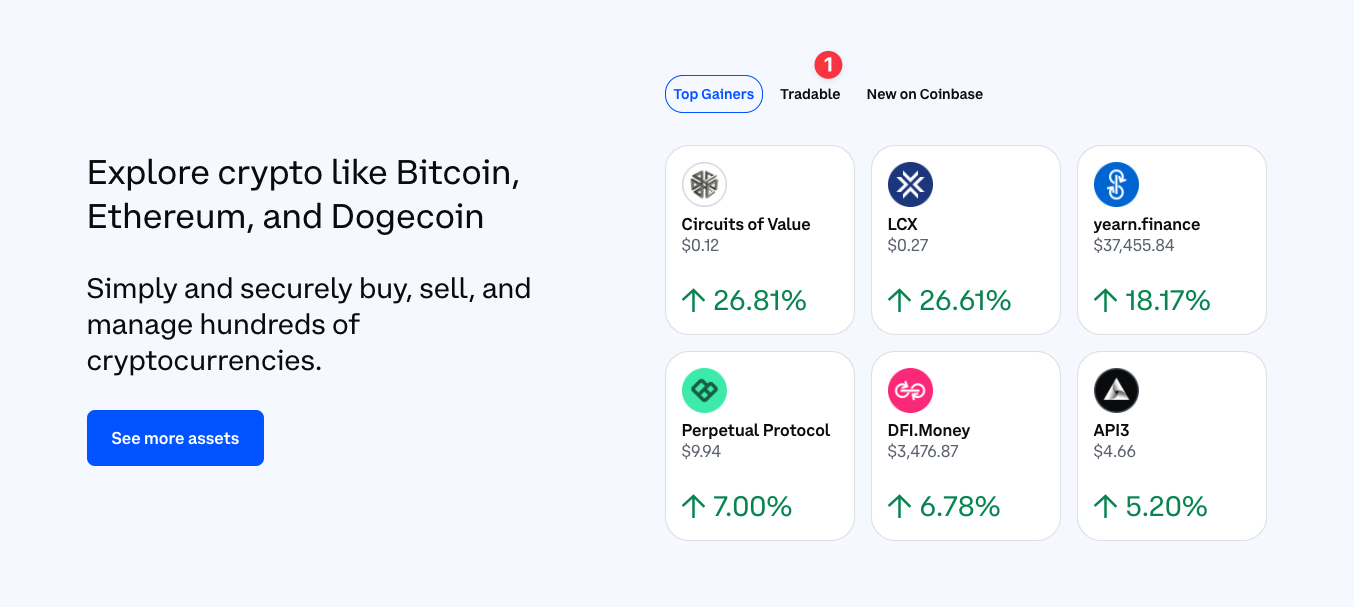
Task: Open the New on Coinbase tab
Action: 925,94
